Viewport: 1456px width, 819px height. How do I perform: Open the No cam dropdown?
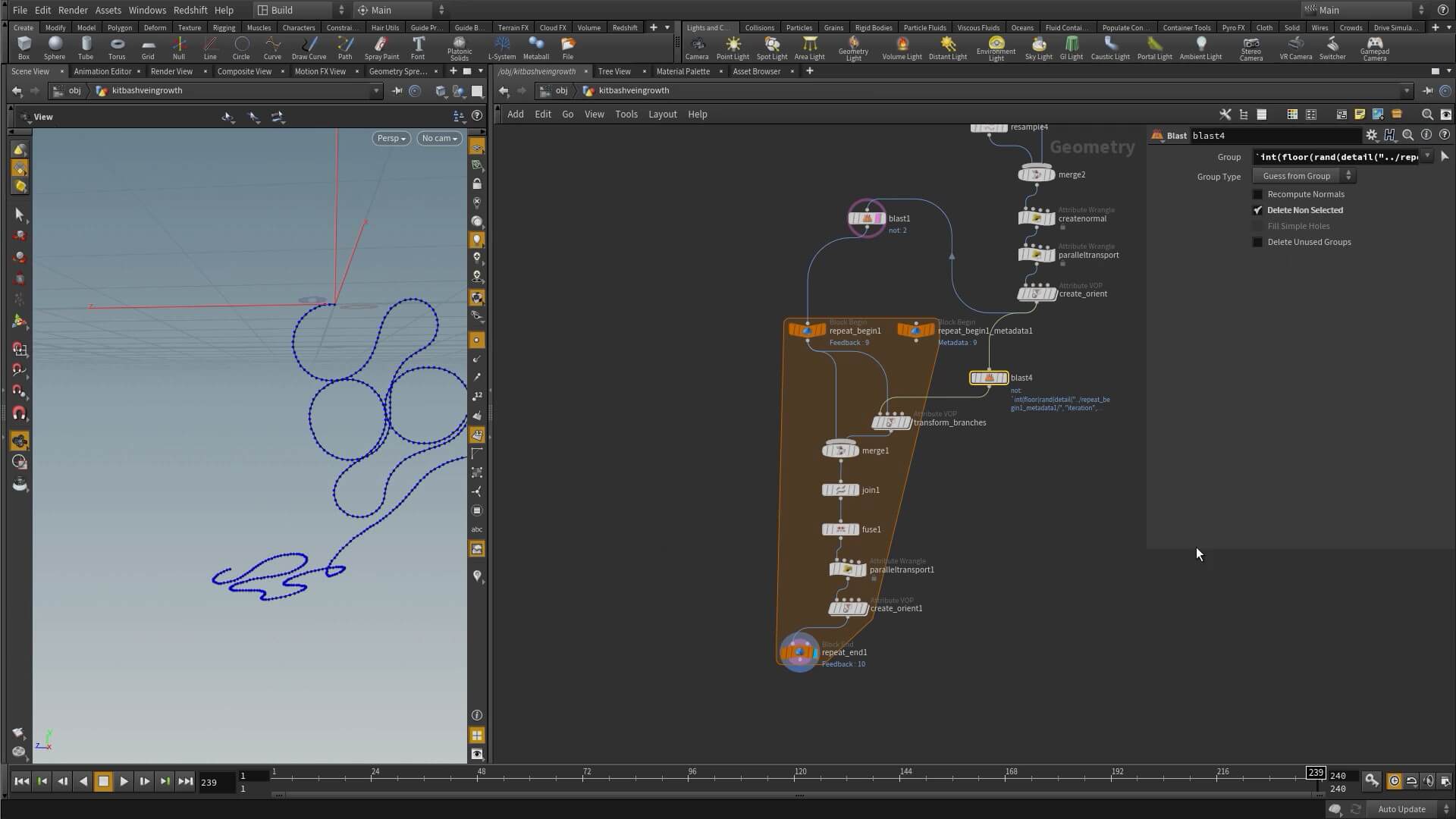coord(439,138)
